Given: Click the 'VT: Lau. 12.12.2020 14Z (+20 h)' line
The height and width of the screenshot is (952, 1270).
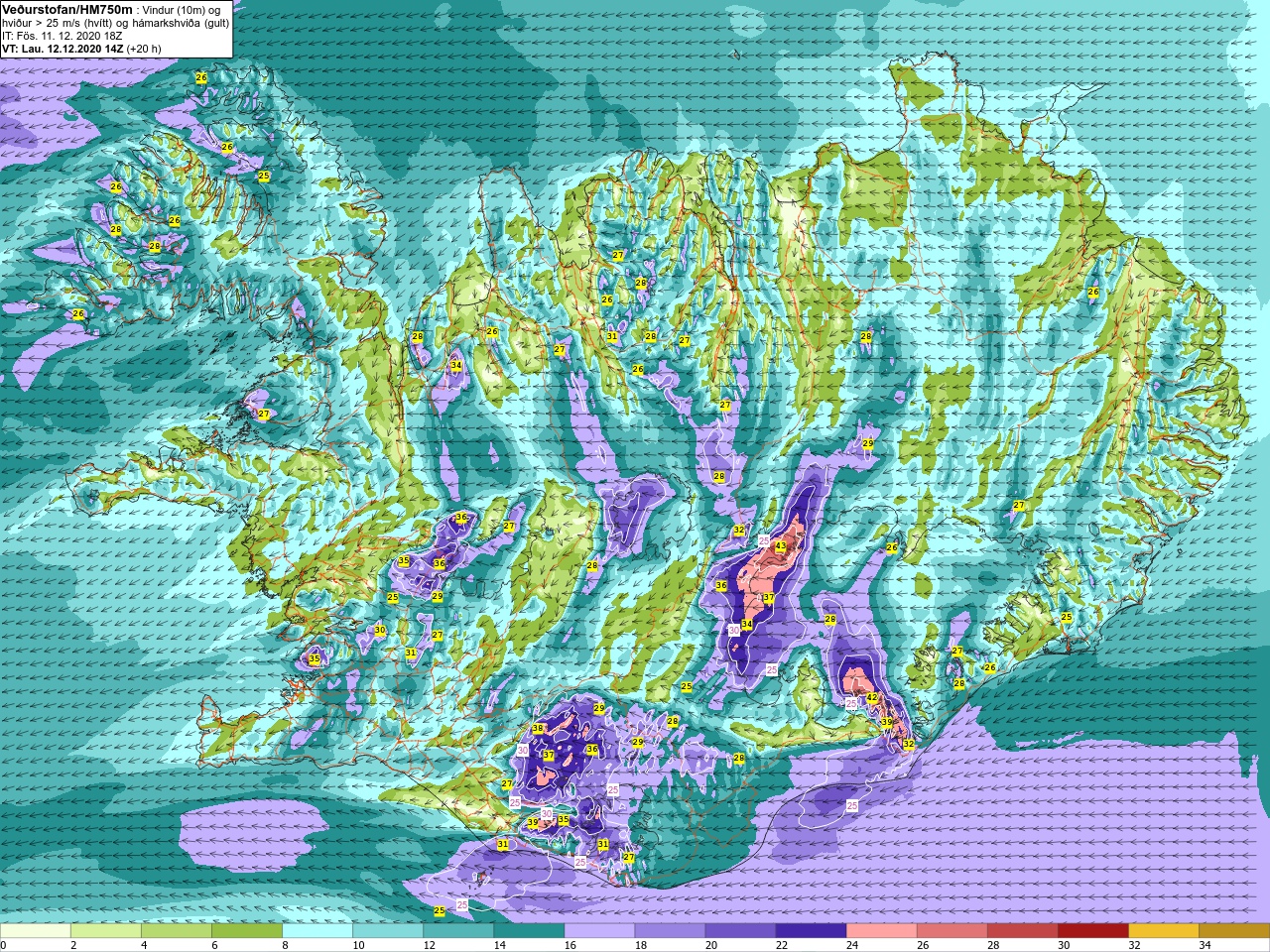Looking at the screenshot, I should pyautogui.click(x=81, y=49).
